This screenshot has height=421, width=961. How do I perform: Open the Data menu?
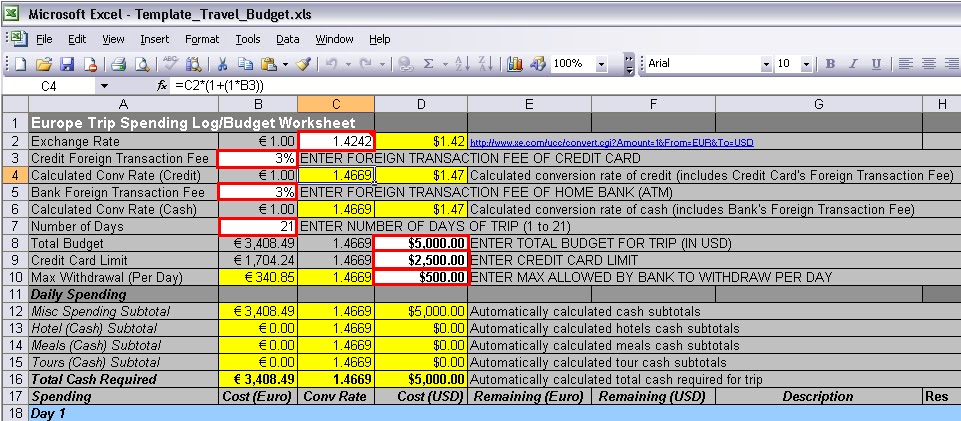coord(287,39)
